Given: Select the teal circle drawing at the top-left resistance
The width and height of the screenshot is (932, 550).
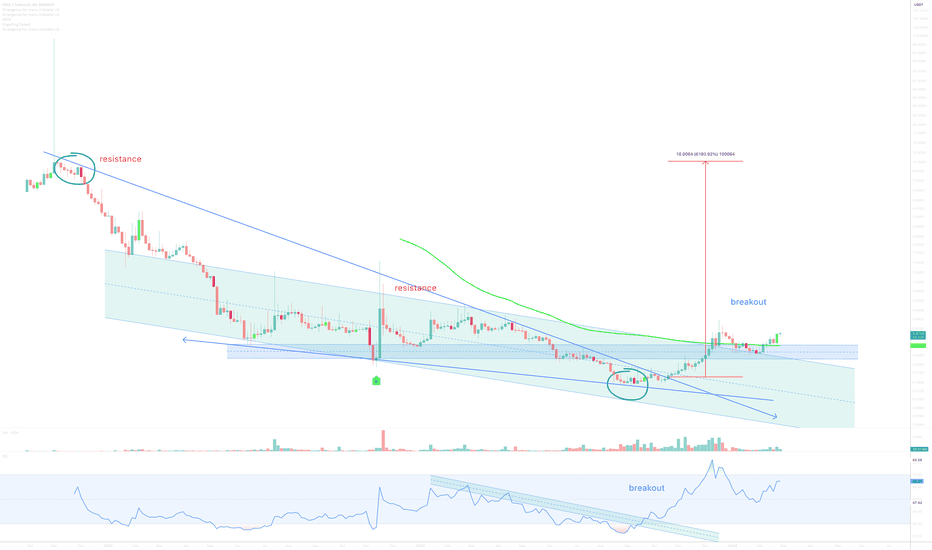Looking at the screenshot, I should (x=74, y=168).
